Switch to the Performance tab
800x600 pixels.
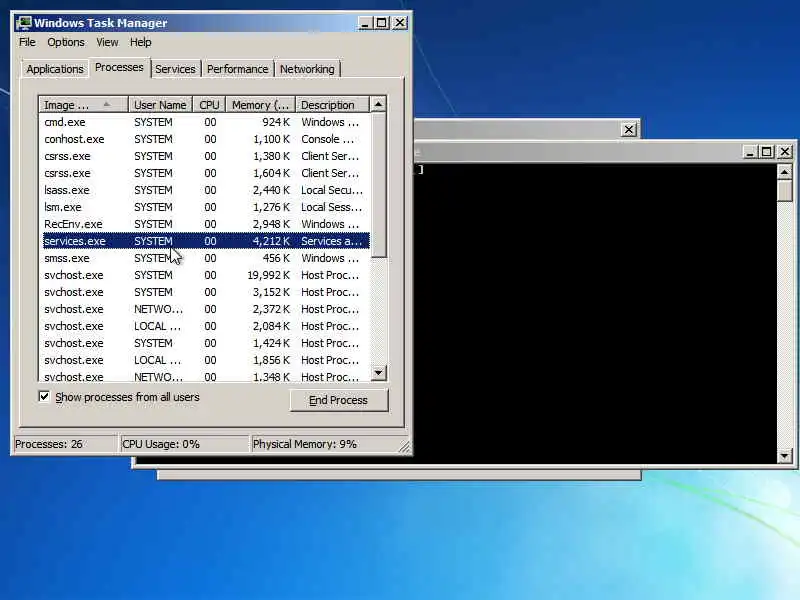click(237, 69)
